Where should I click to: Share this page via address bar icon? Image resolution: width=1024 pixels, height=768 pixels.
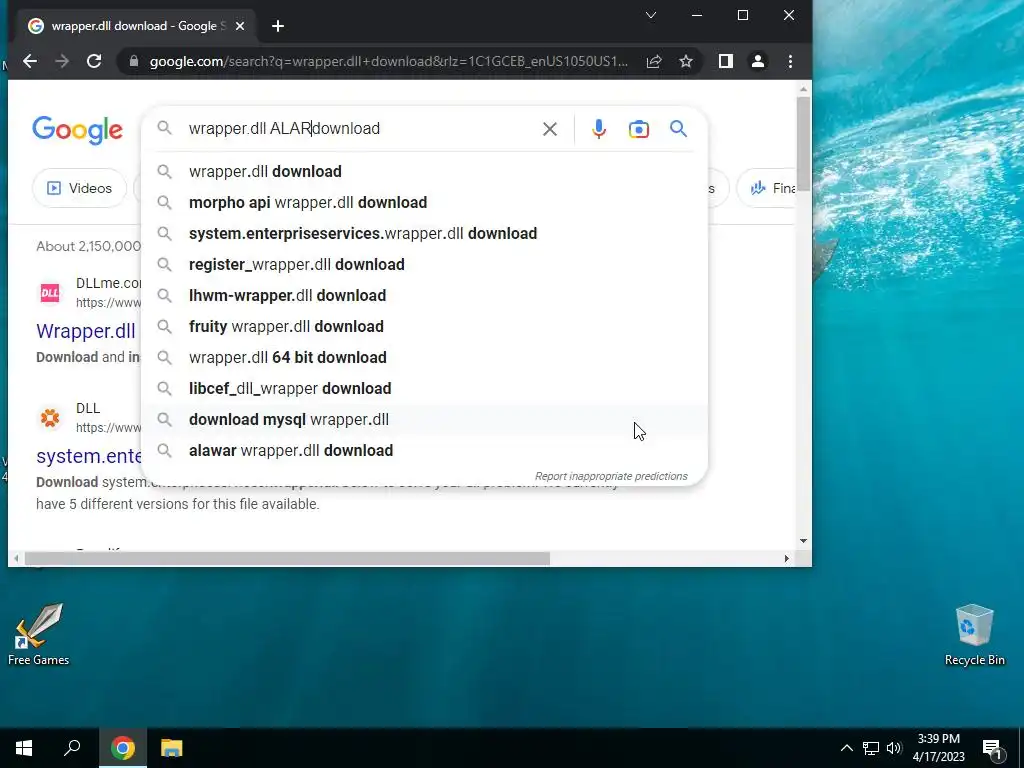(x=654, y=61)
